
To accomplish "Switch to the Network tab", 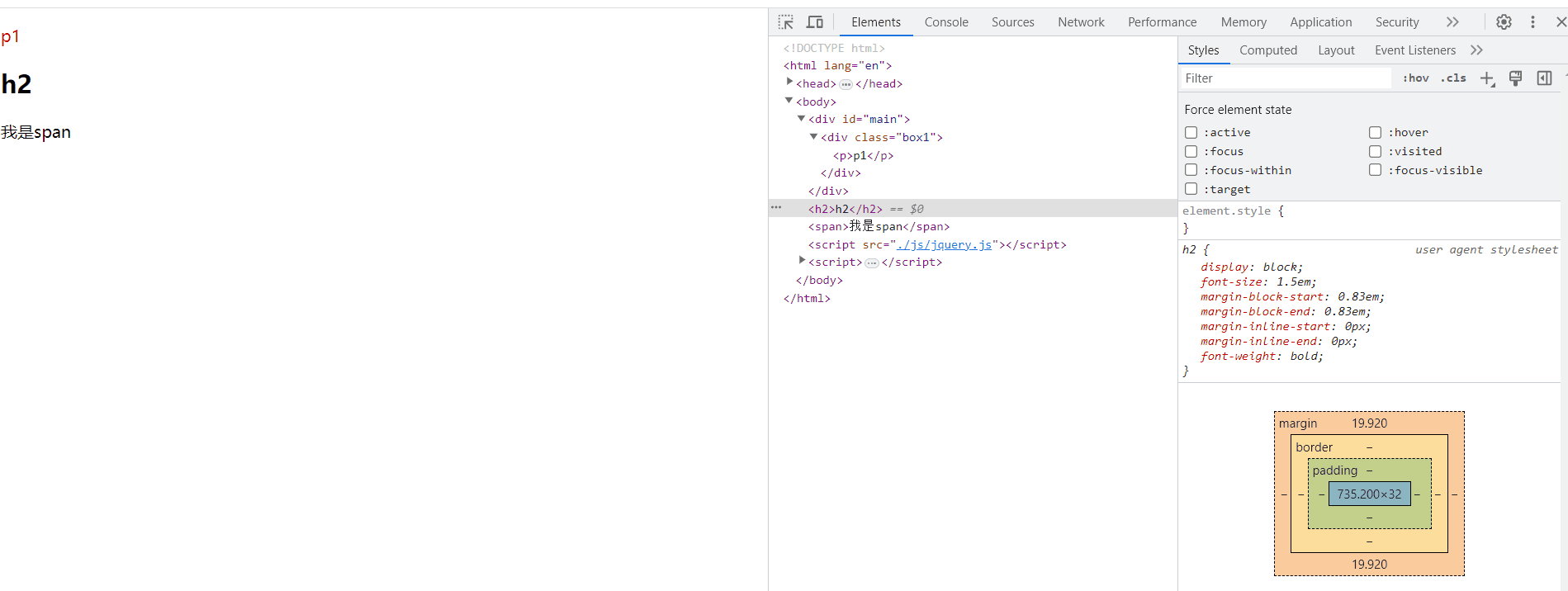I will pos(1081,22).
